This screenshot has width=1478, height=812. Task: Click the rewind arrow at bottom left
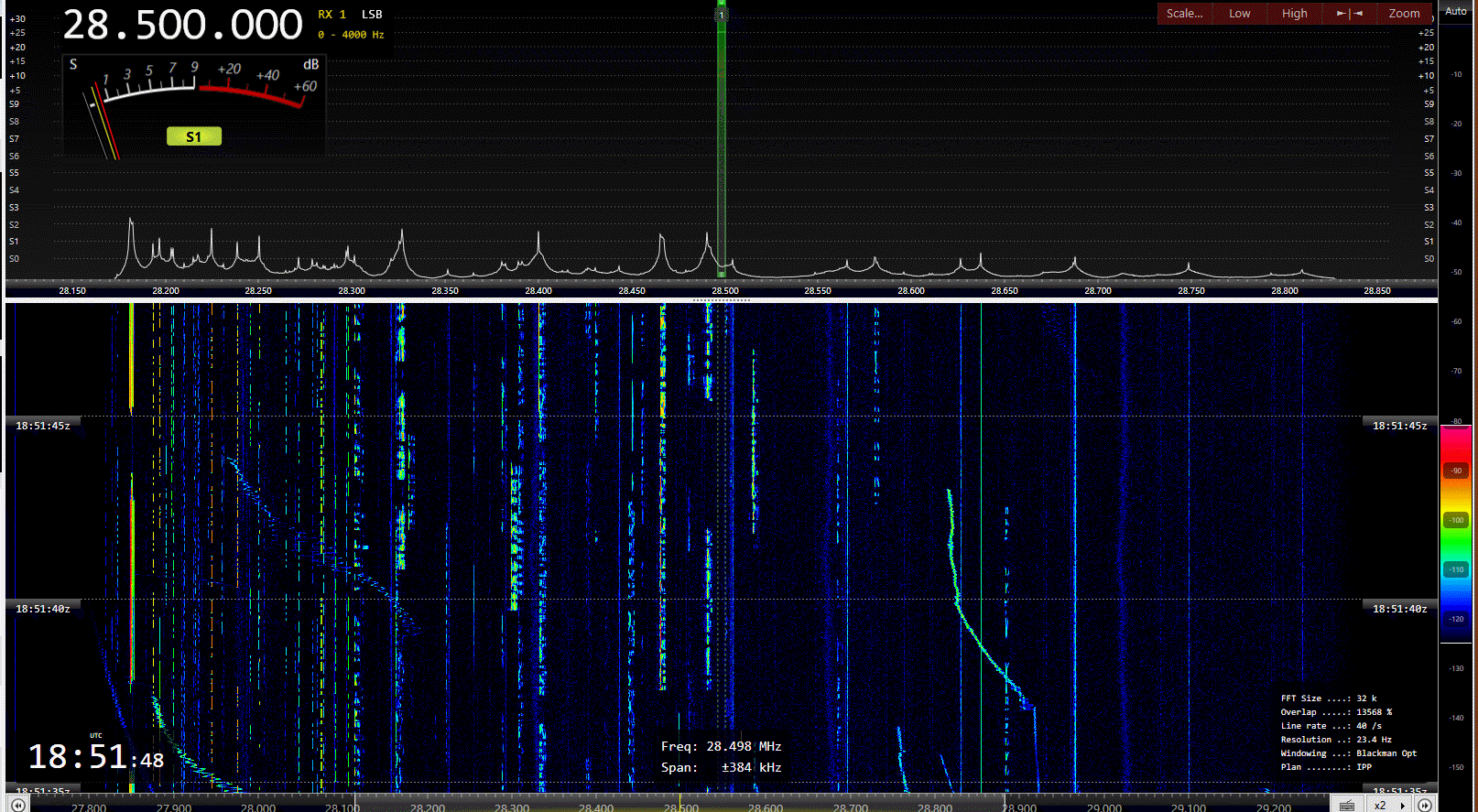click(x=17, y=805)
